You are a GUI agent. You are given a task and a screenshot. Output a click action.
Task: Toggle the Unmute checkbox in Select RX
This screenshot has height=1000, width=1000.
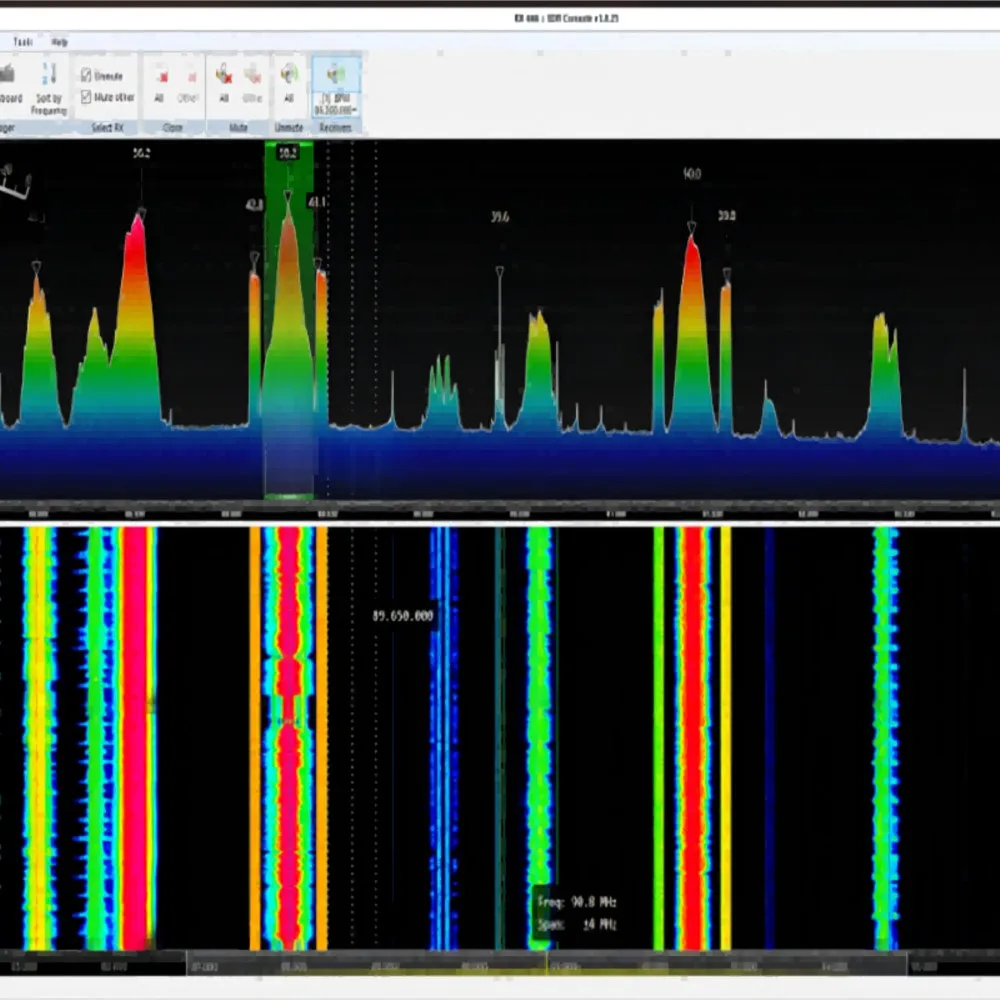pyautogui.click(x=86, y=76)
